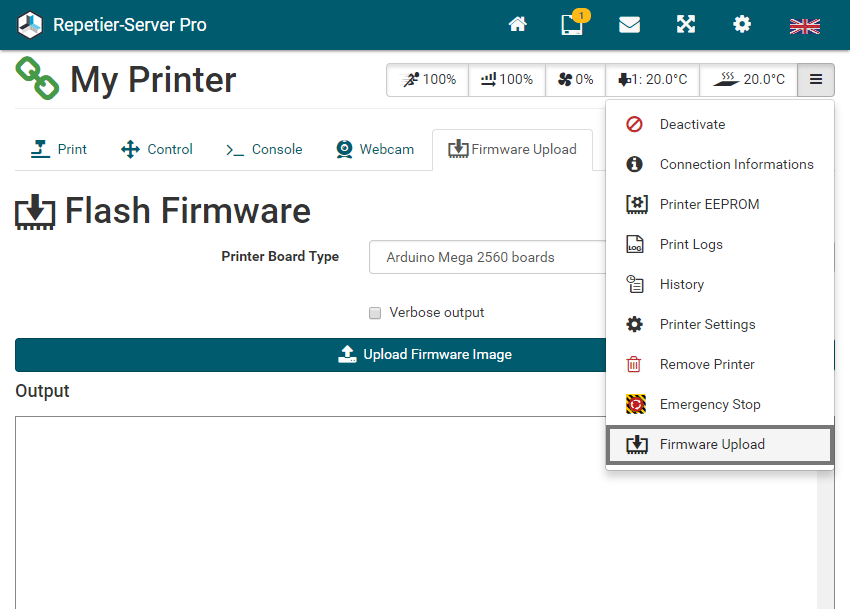This screenshot has width=850, height=609.
Task: Click the Repetier-Server logo icon
Action: click(30, 25)
